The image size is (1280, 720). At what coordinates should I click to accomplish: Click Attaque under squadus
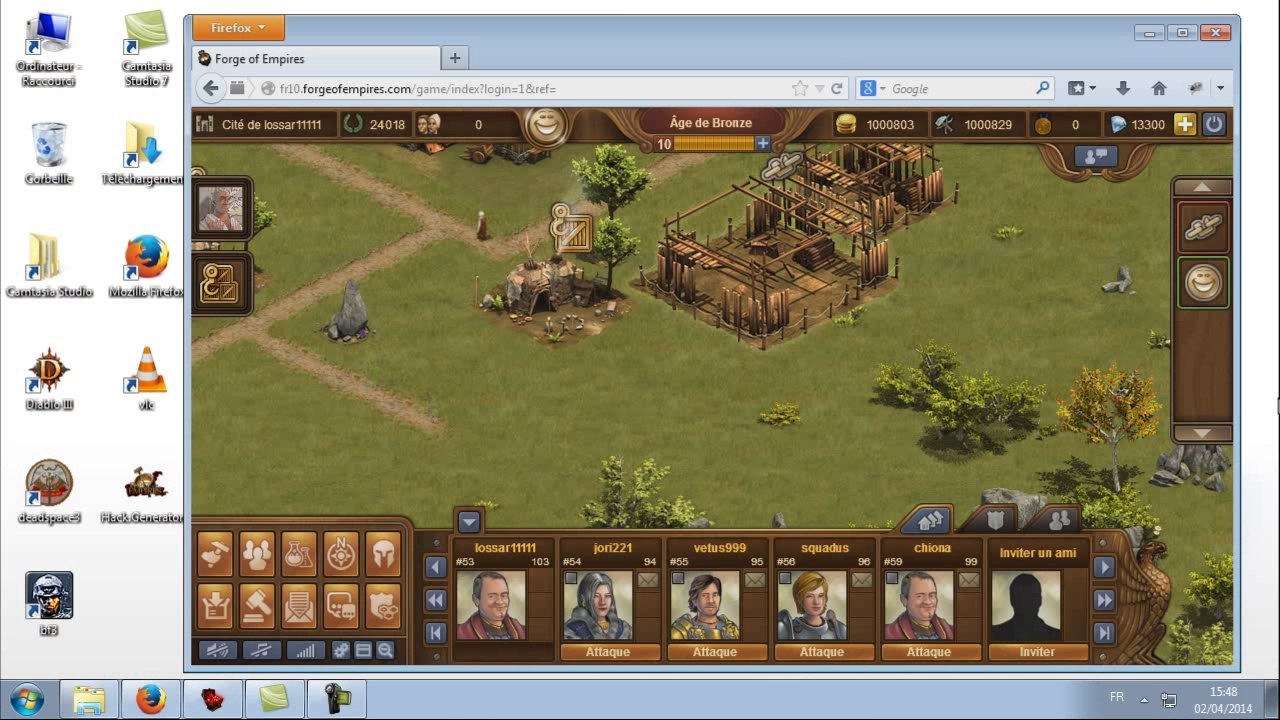[x=822, y=652]
